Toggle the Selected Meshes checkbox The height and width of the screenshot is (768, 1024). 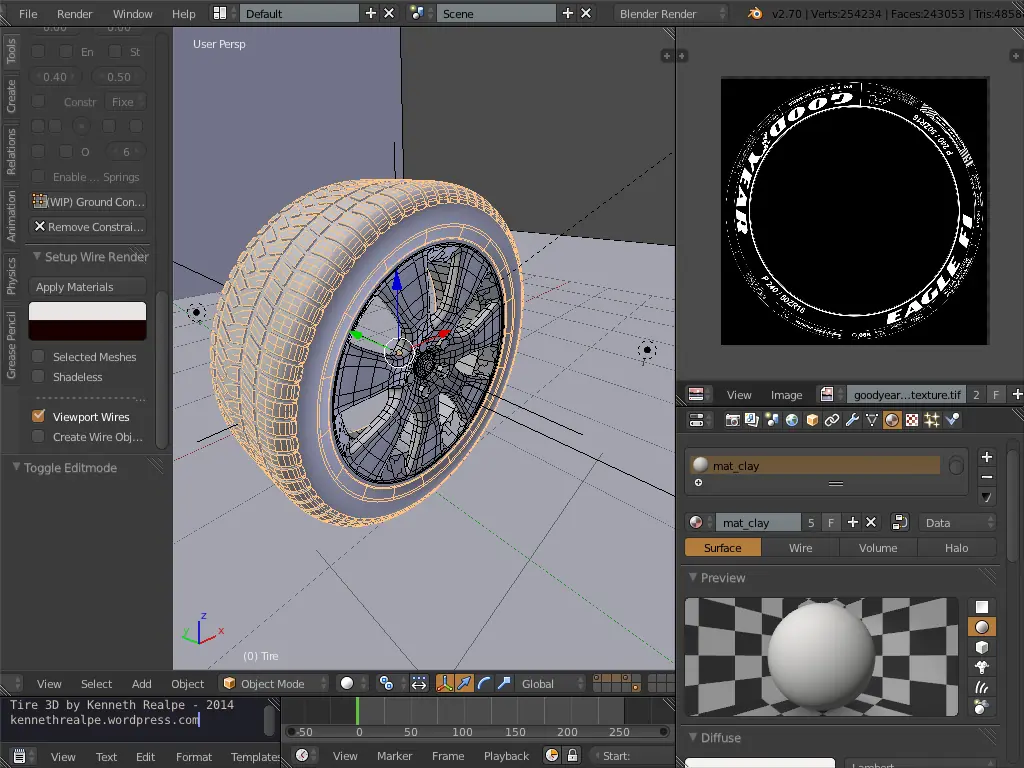[39, 357]
